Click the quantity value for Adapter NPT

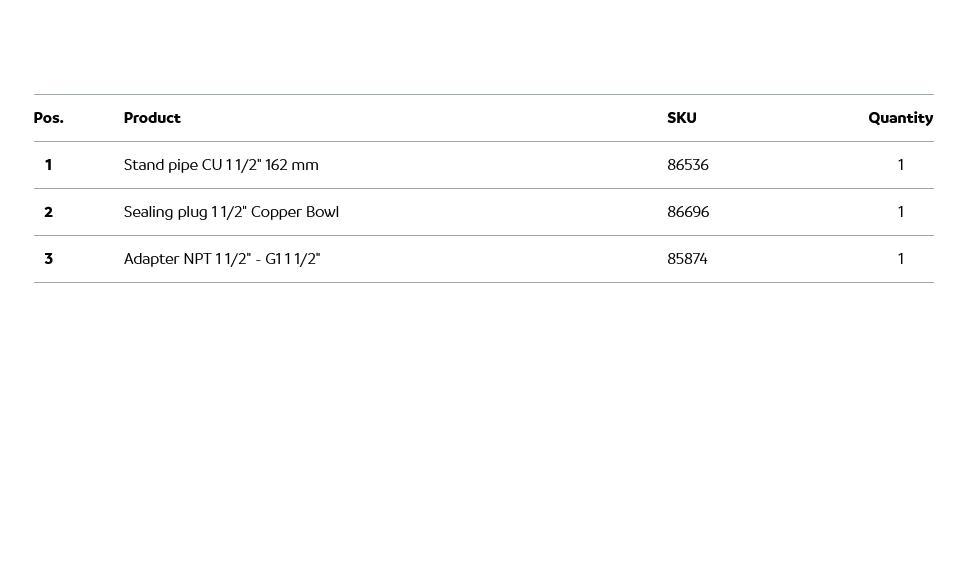pos(900,259)
